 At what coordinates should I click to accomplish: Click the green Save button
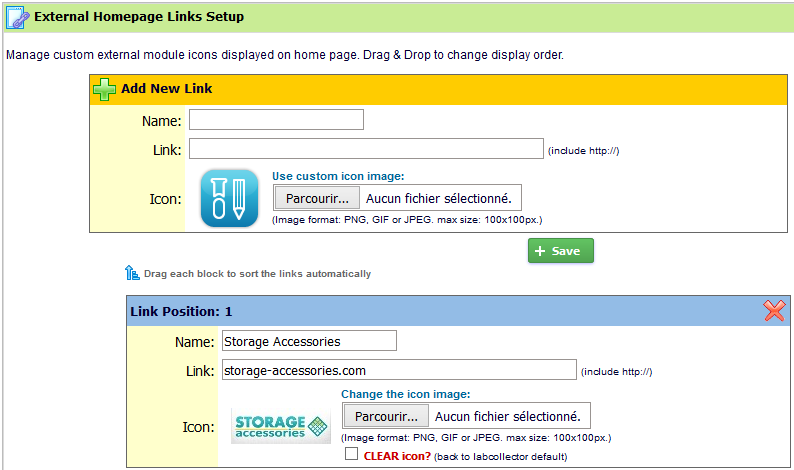click(561, 251)
